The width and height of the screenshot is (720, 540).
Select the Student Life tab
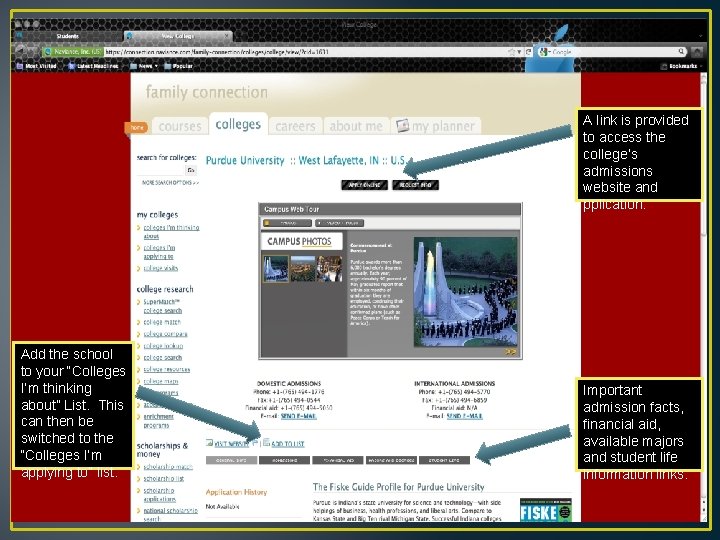click(x=444, y=460)
